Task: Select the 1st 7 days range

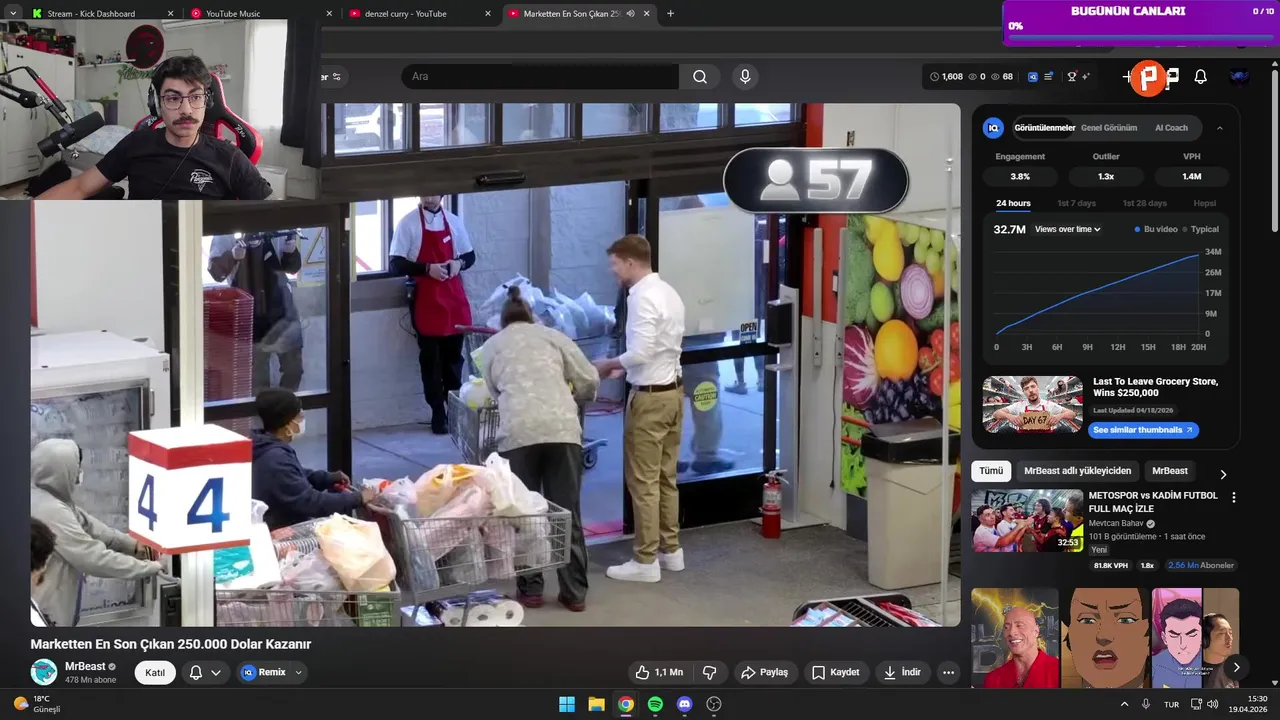Action: 1076,203
